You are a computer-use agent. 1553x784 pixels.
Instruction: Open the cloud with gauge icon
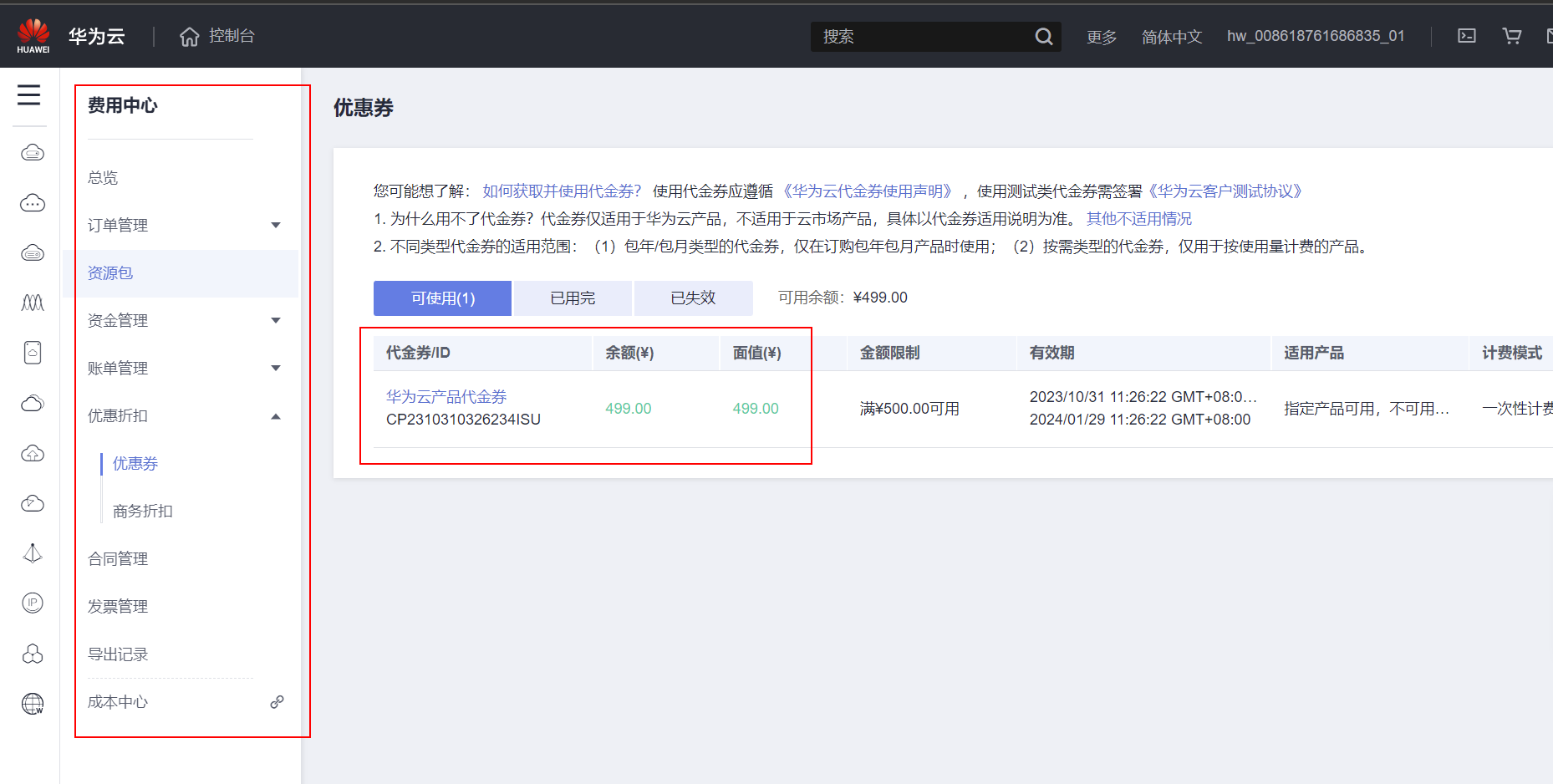coord(33,503)
